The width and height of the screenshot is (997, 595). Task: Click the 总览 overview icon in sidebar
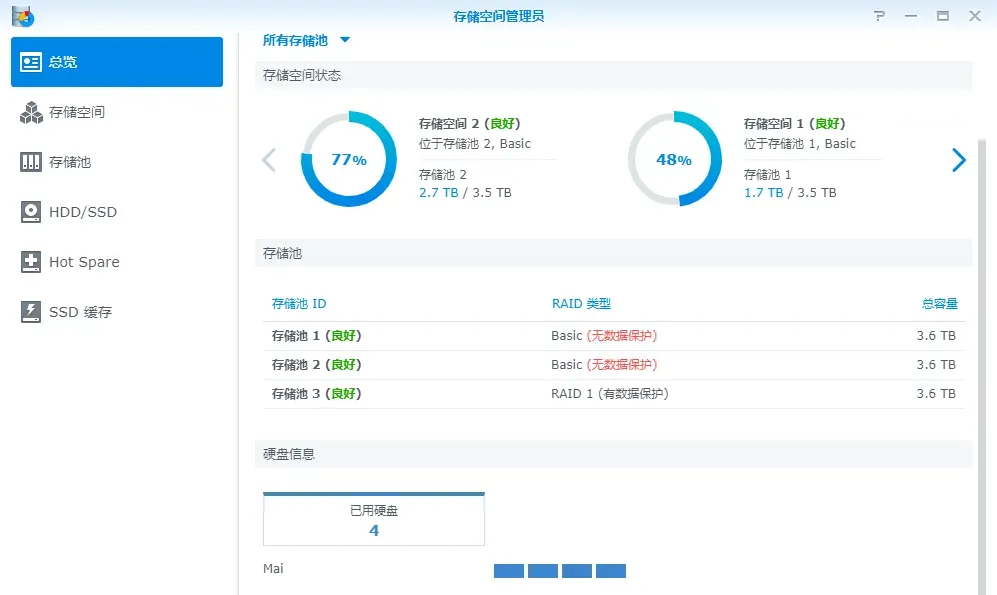click(31, 62)
